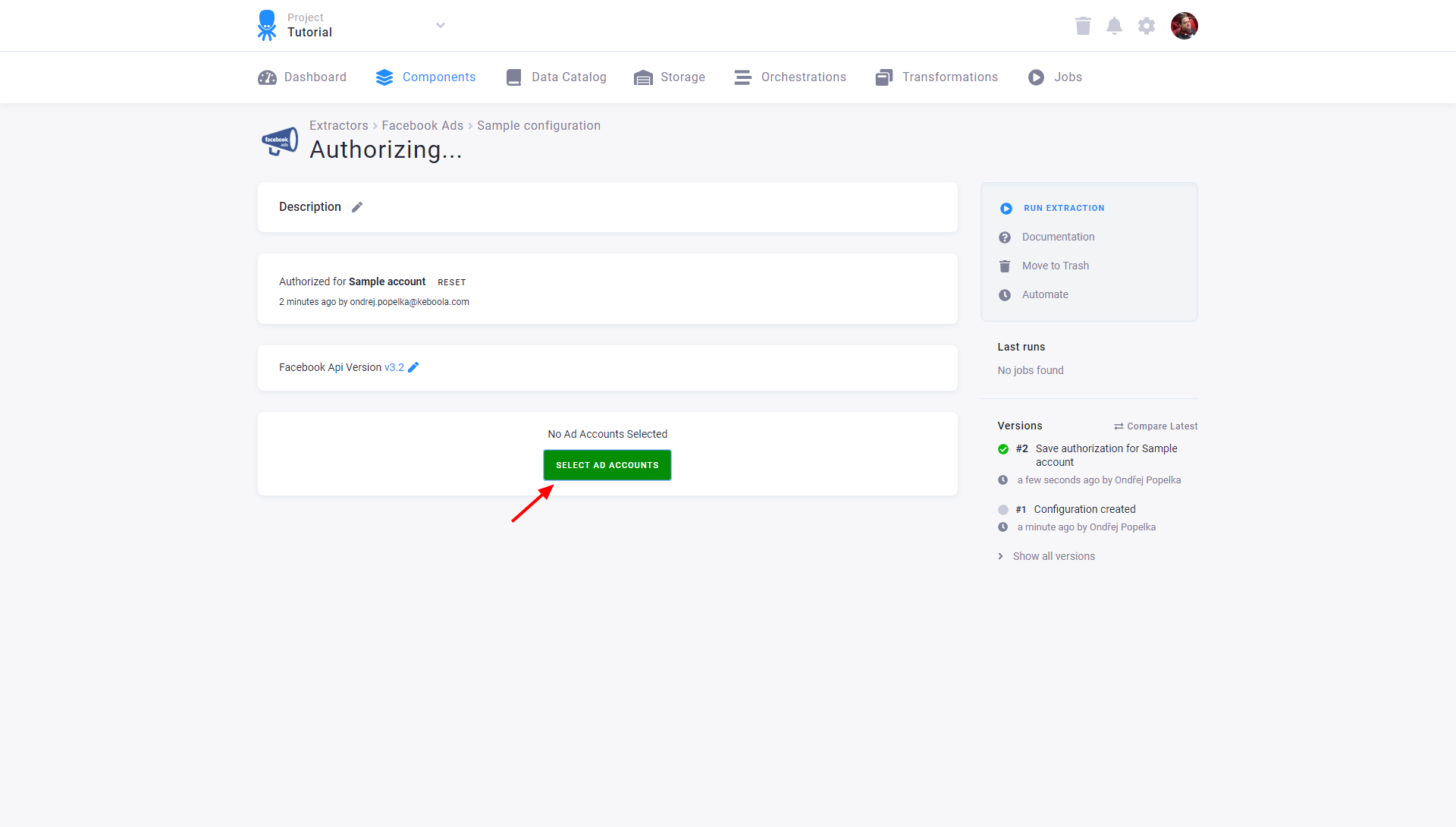Open the Storage tab
Image resolution: width=1456 pixels, height=827 pixels.
click(670, 77)
